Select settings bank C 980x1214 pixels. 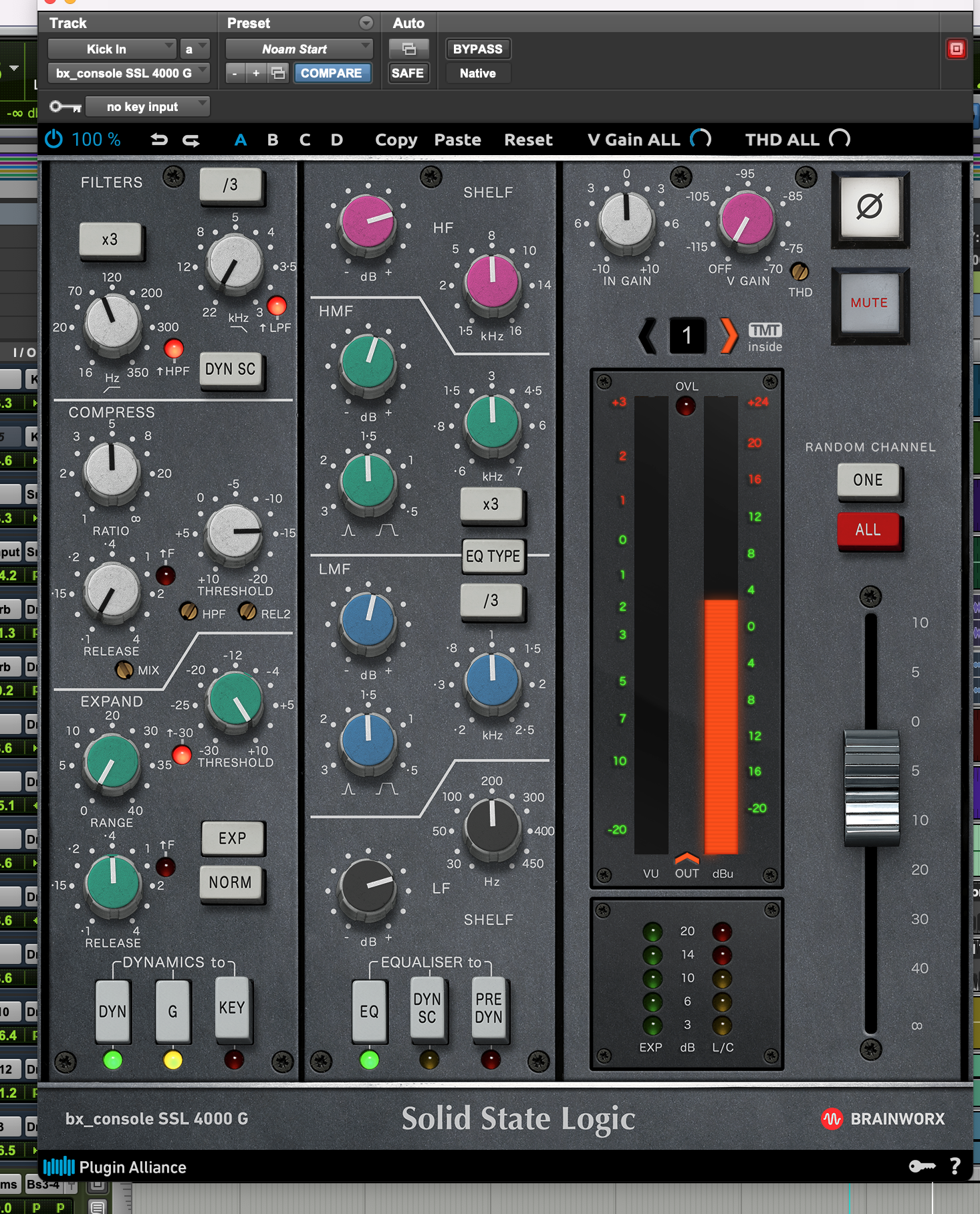coord(305,140)
